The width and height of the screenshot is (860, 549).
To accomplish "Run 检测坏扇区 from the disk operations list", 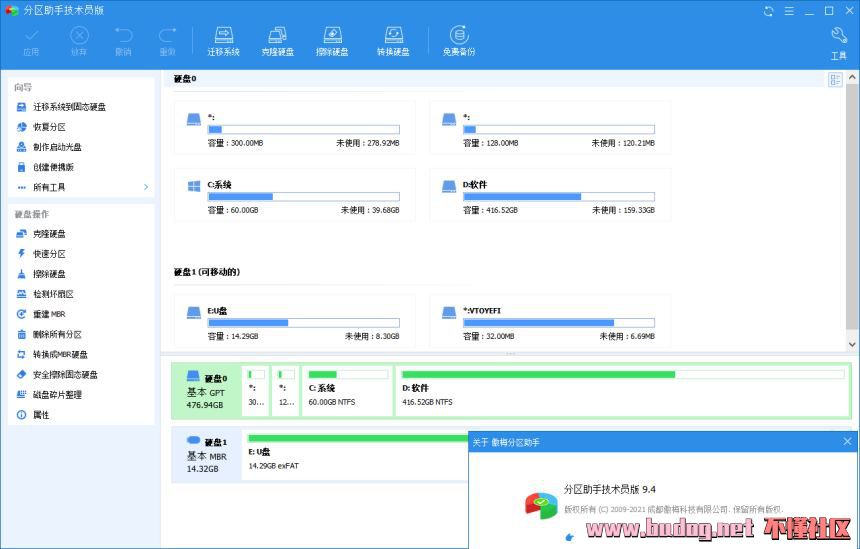I will point(53,294).
